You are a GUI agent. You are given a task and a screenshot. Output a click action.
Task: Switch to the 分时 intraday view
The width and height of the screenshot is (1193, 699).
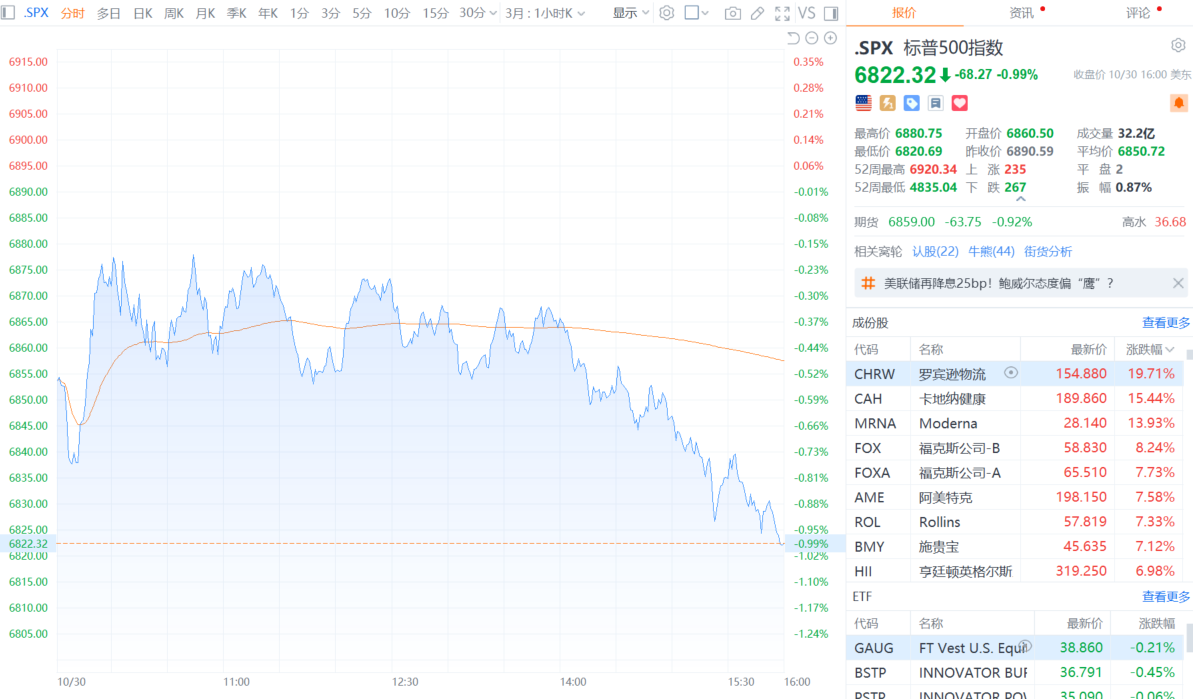coord(72,13)
